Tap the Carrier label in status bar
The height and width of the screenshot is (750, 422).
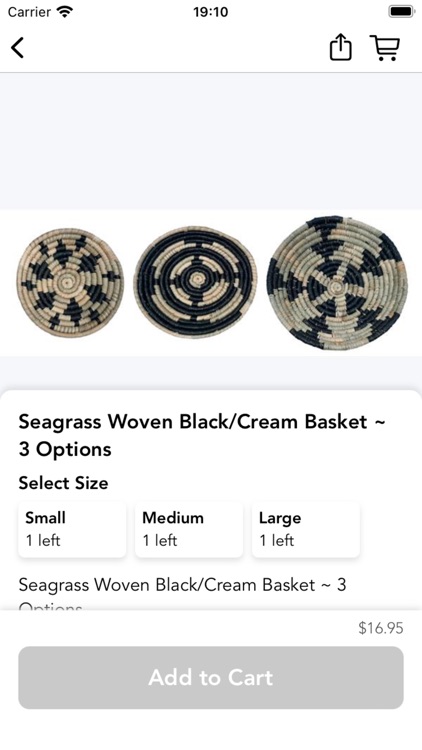(29, 11)
